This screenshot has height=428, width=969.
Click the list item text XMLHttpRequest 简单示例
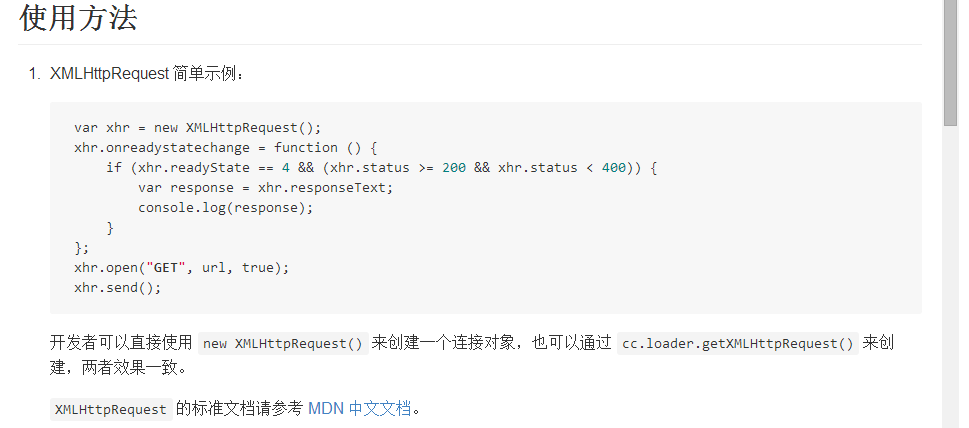pos(146,74)
